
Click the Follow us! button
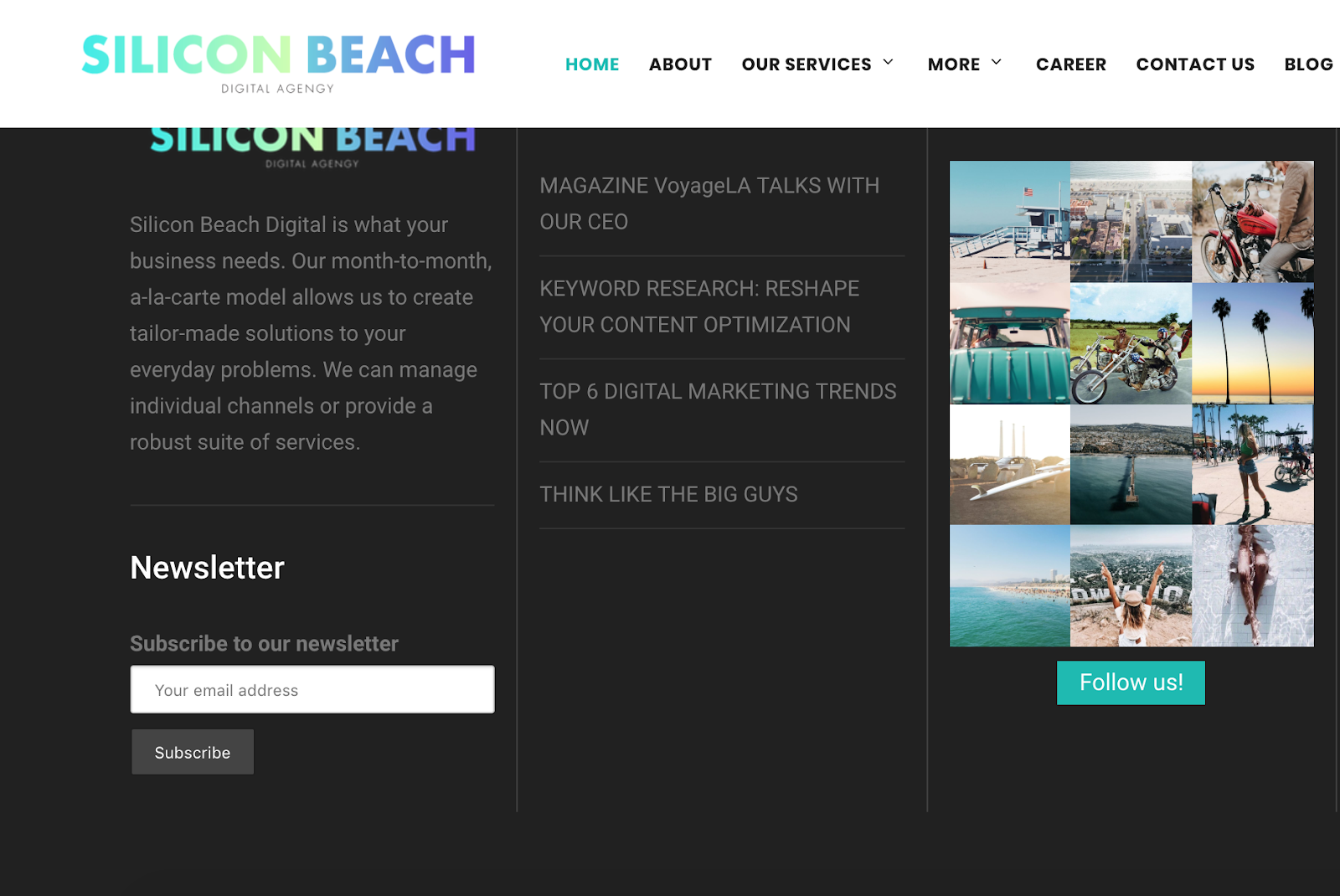point(1131,682)
